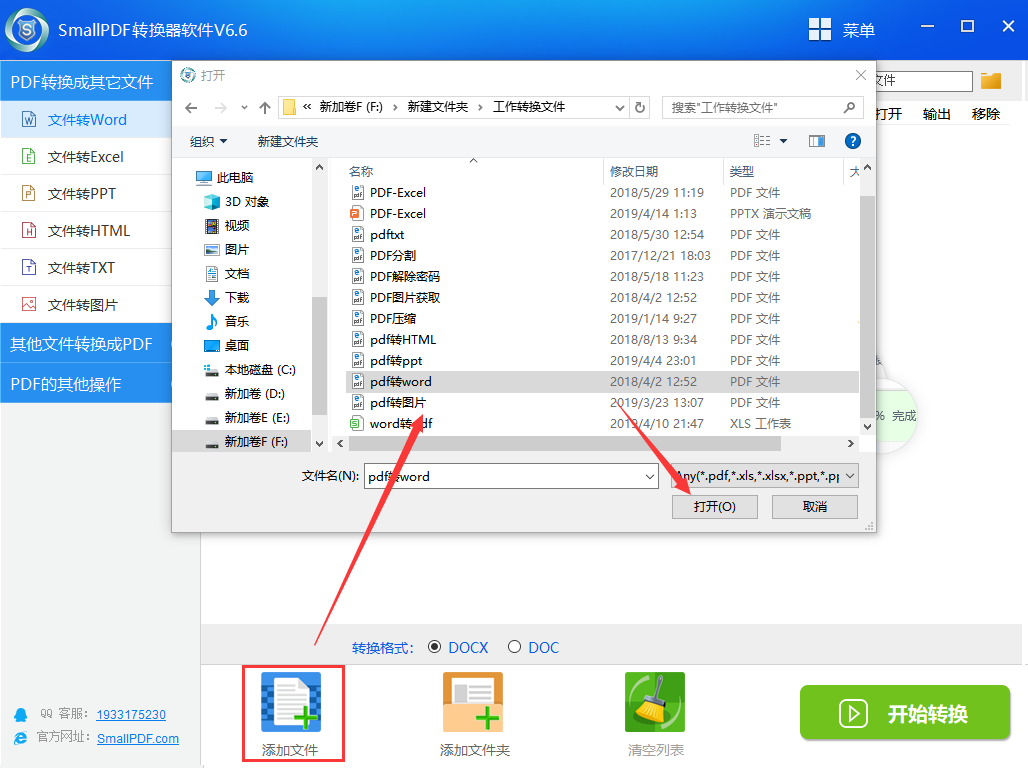
Task: Refresh the folder path
Action: coord(640,108)
